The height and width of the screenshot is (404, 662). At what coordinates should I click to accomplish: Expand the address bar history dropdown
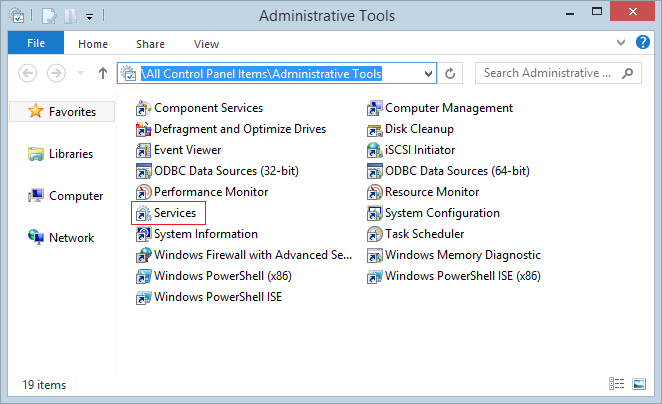pos(428,74)
